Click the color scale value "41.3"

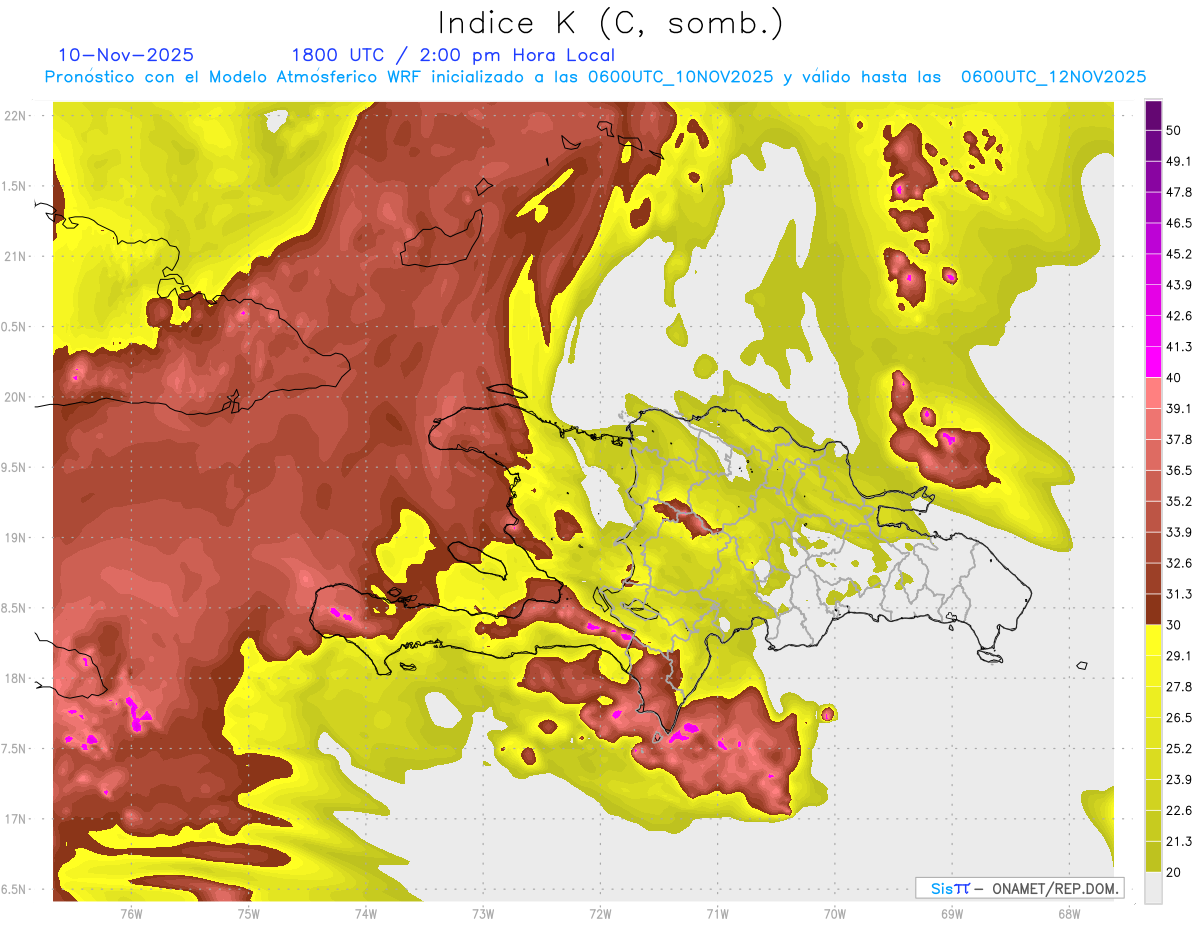point(1178,347)
